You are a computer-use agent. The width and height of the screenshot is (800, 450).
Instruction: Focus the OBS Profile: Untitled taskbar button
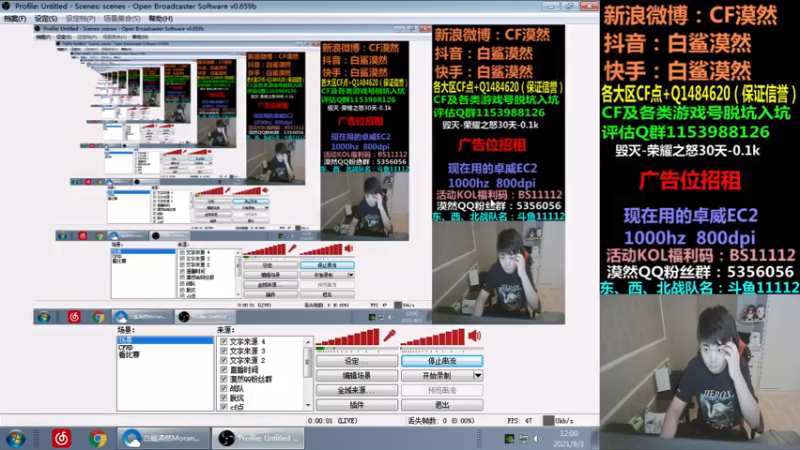click(258, 438)
